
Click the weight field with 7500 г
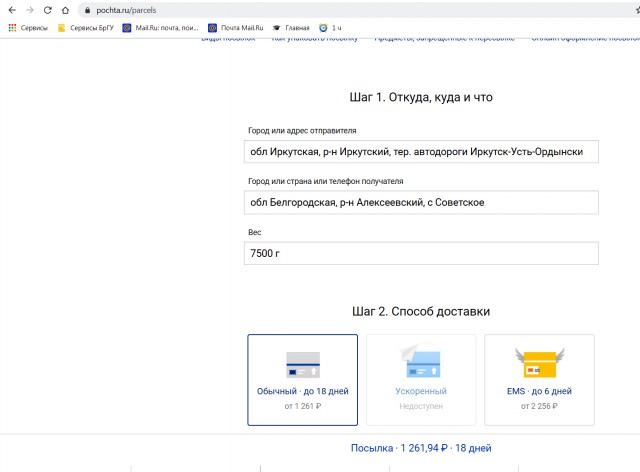pyautogui.click(x=421, y=253)
